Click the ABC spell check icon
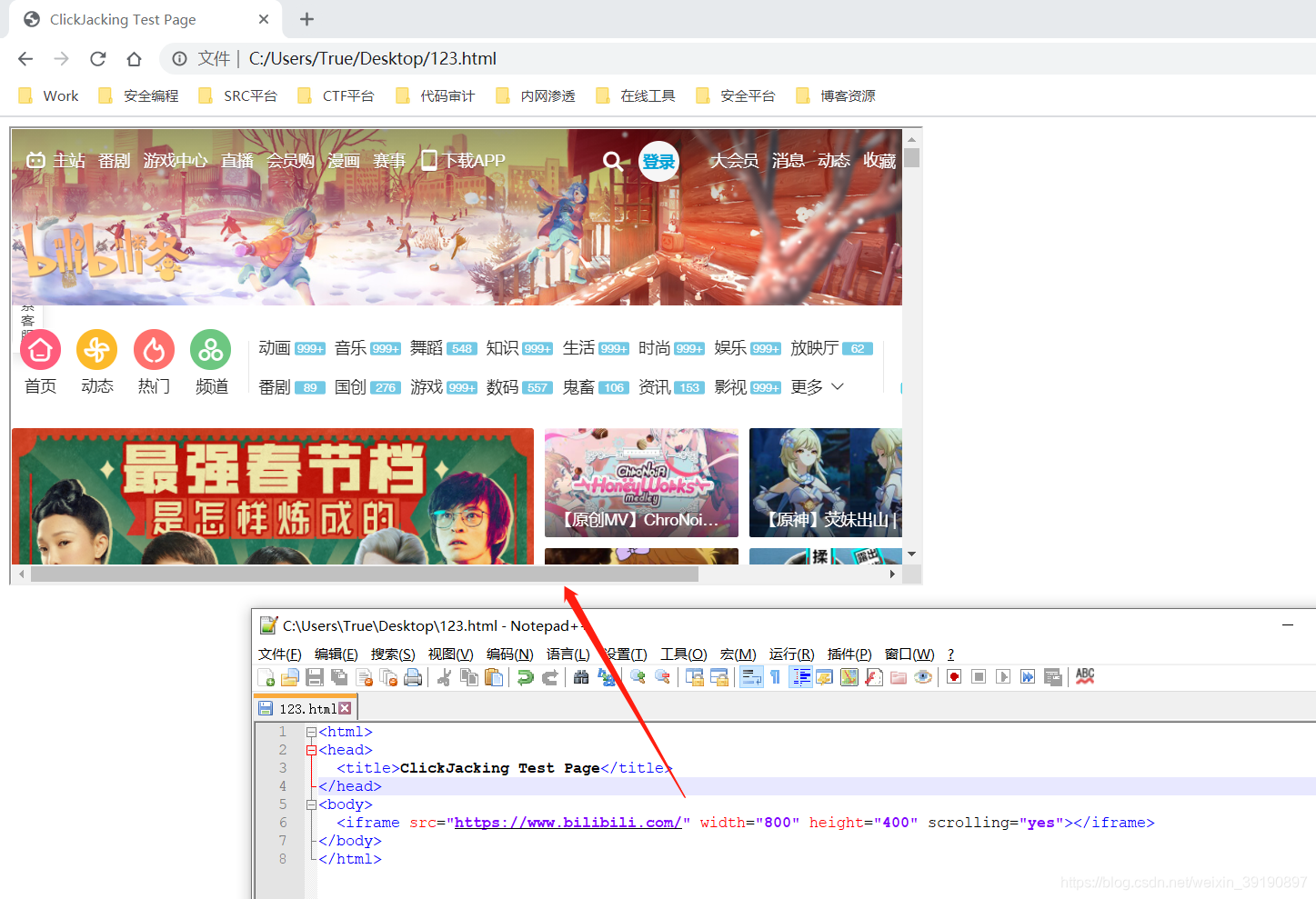Image resolution: width=1316 pixels, height=899 pixels. (x=1085, y=677)
